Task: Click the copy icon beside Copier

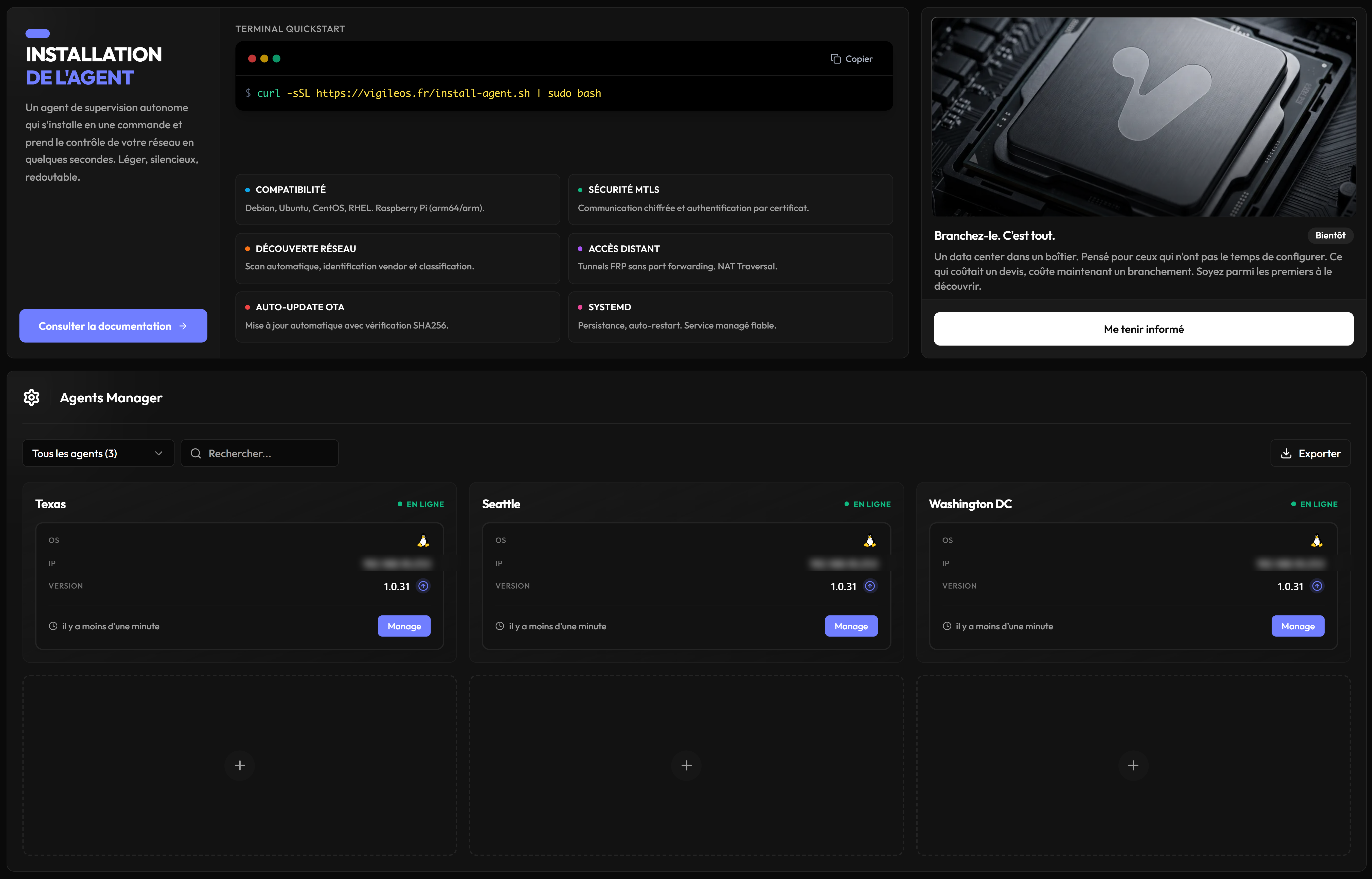Action: click(x=835, y=59)
